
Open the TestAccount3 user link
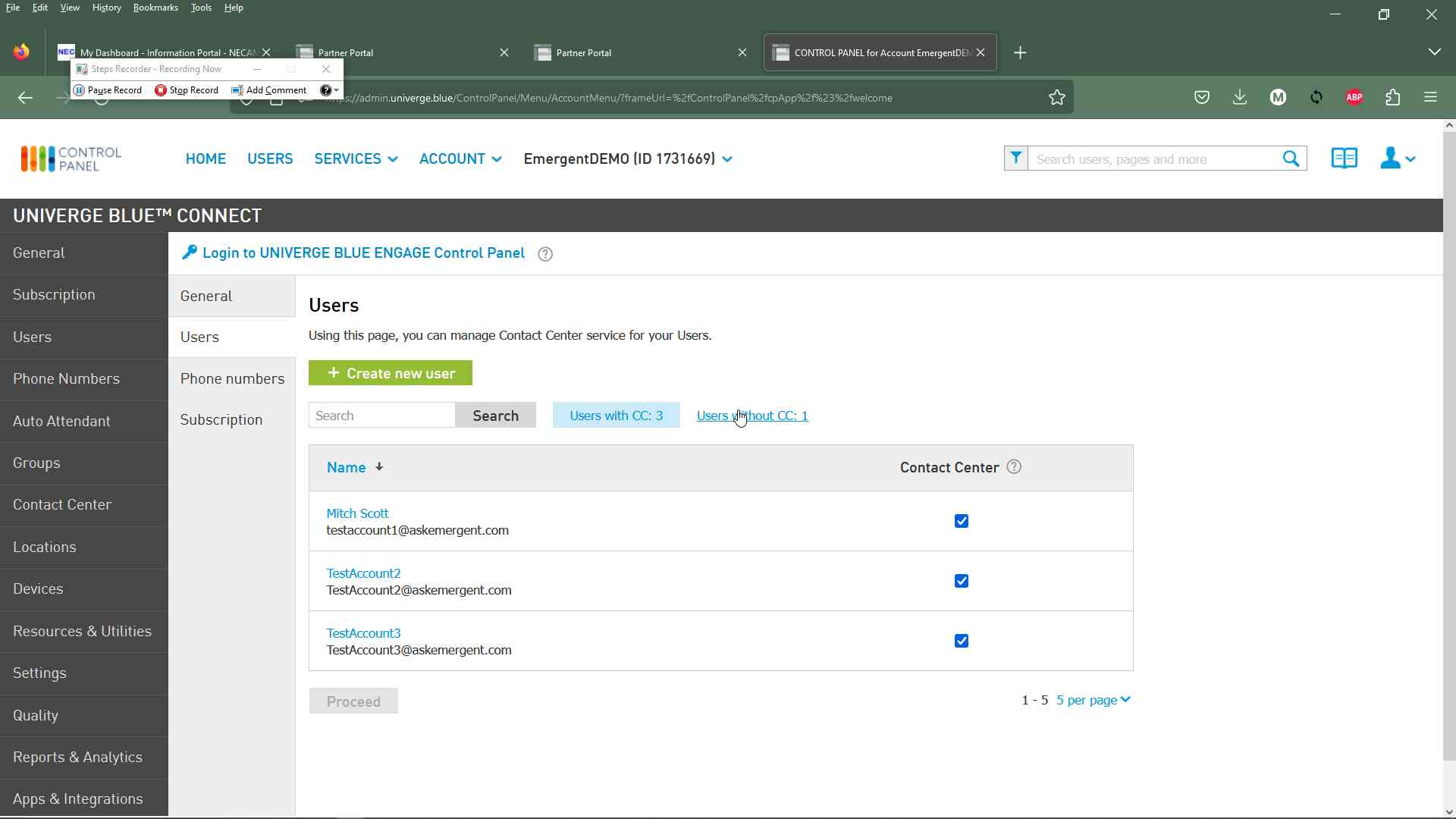click(x=363, y=633)
